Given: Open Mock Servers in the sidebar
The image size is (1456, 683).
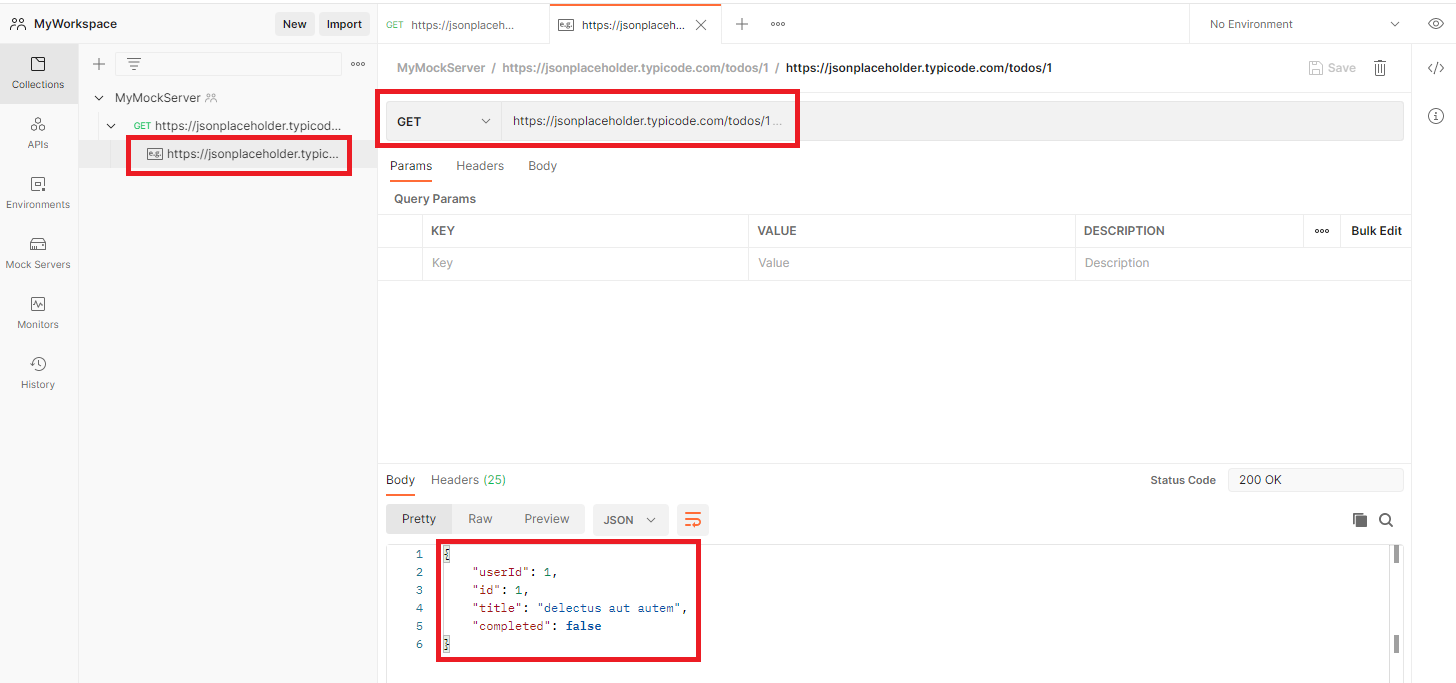Looking at the screenshot, I should [x=38, y=253].
